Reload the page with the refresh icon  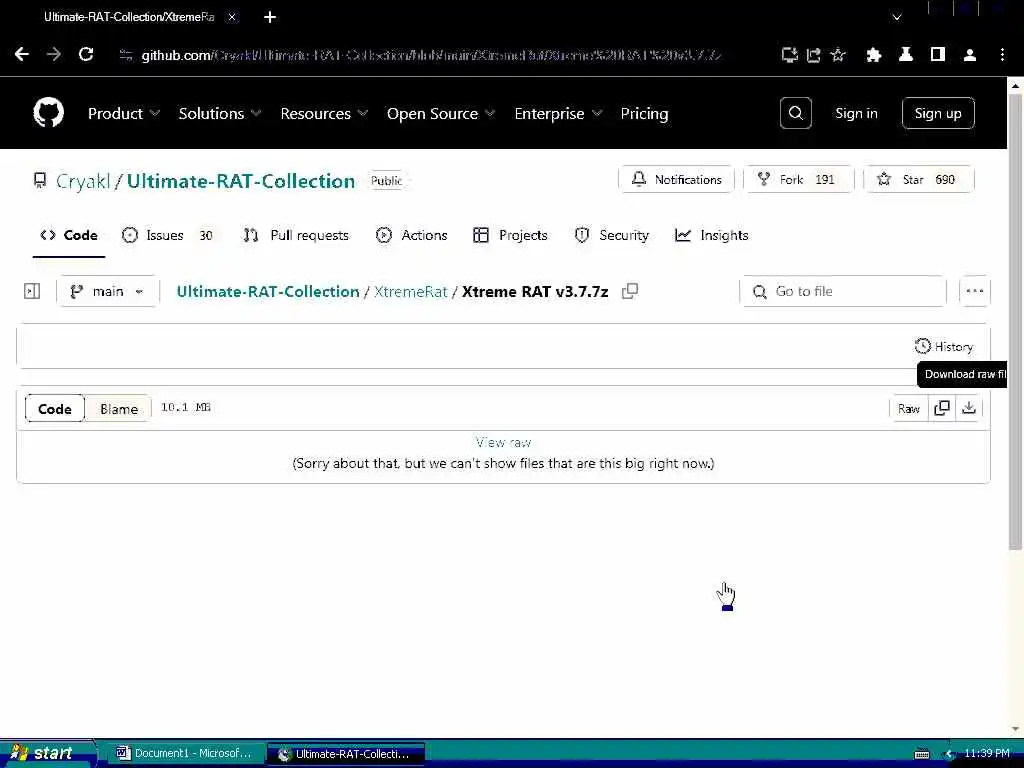pyautogui.click(x=86, y=54)
